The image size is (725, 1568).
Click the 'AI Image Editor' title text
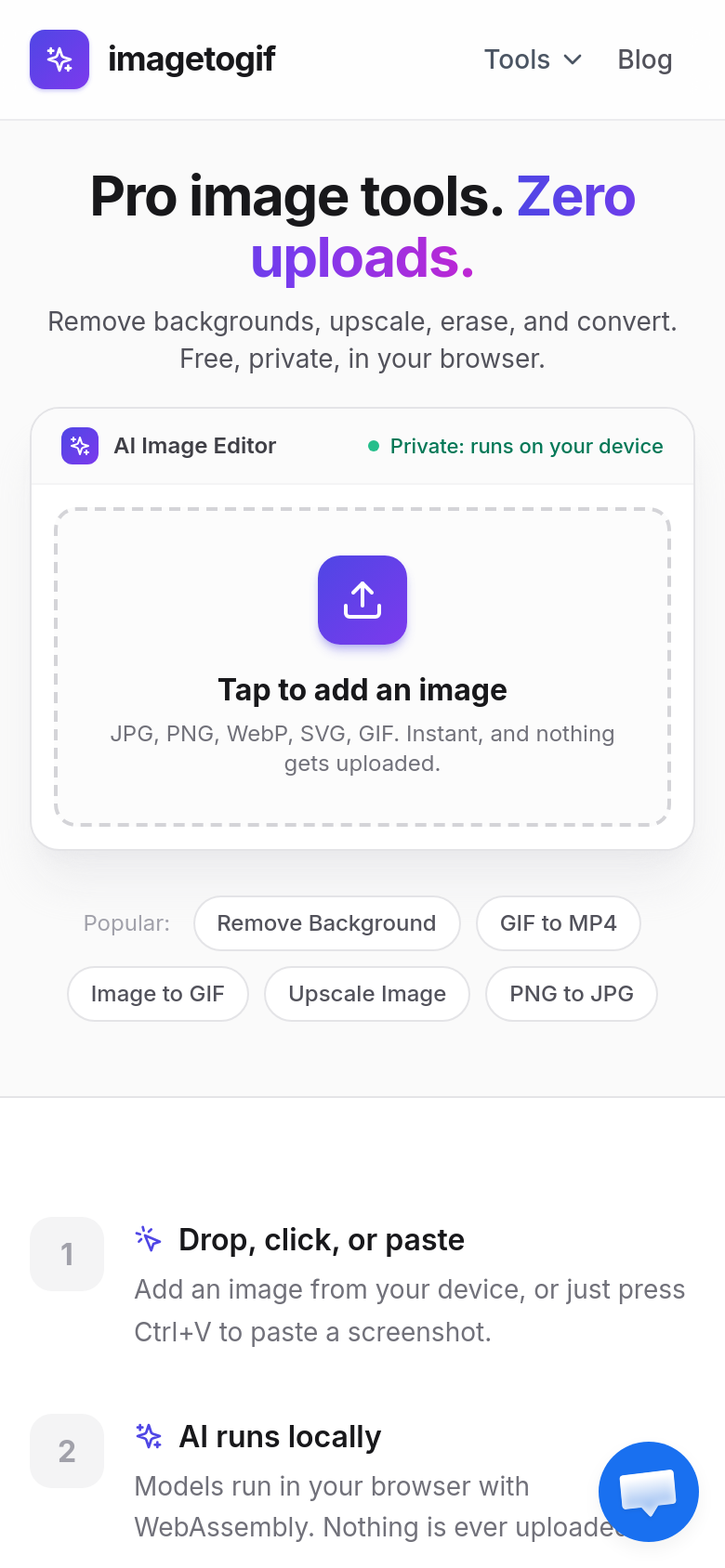pyautogui.click(x=195, y=446)
